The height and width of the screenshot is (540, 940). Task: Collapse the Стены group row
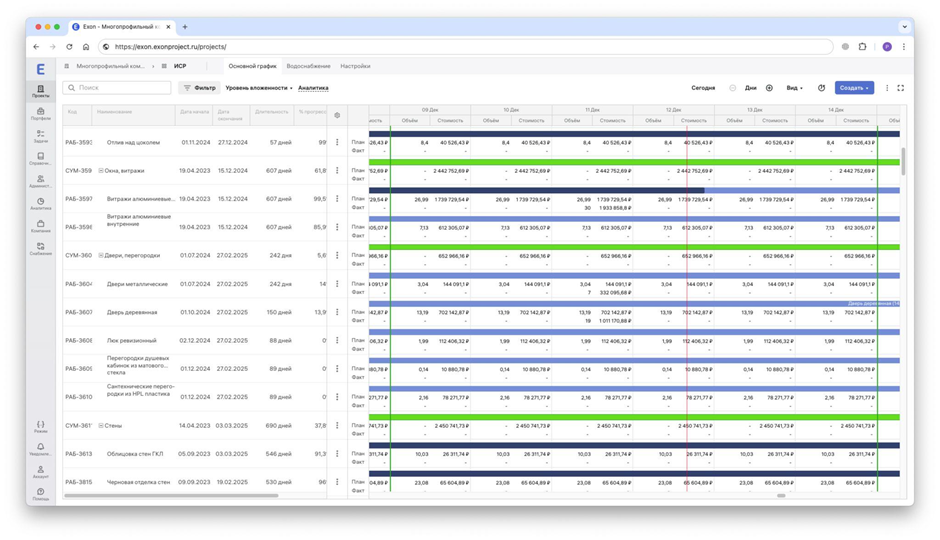pyautogui.click(x=101, y=426)
